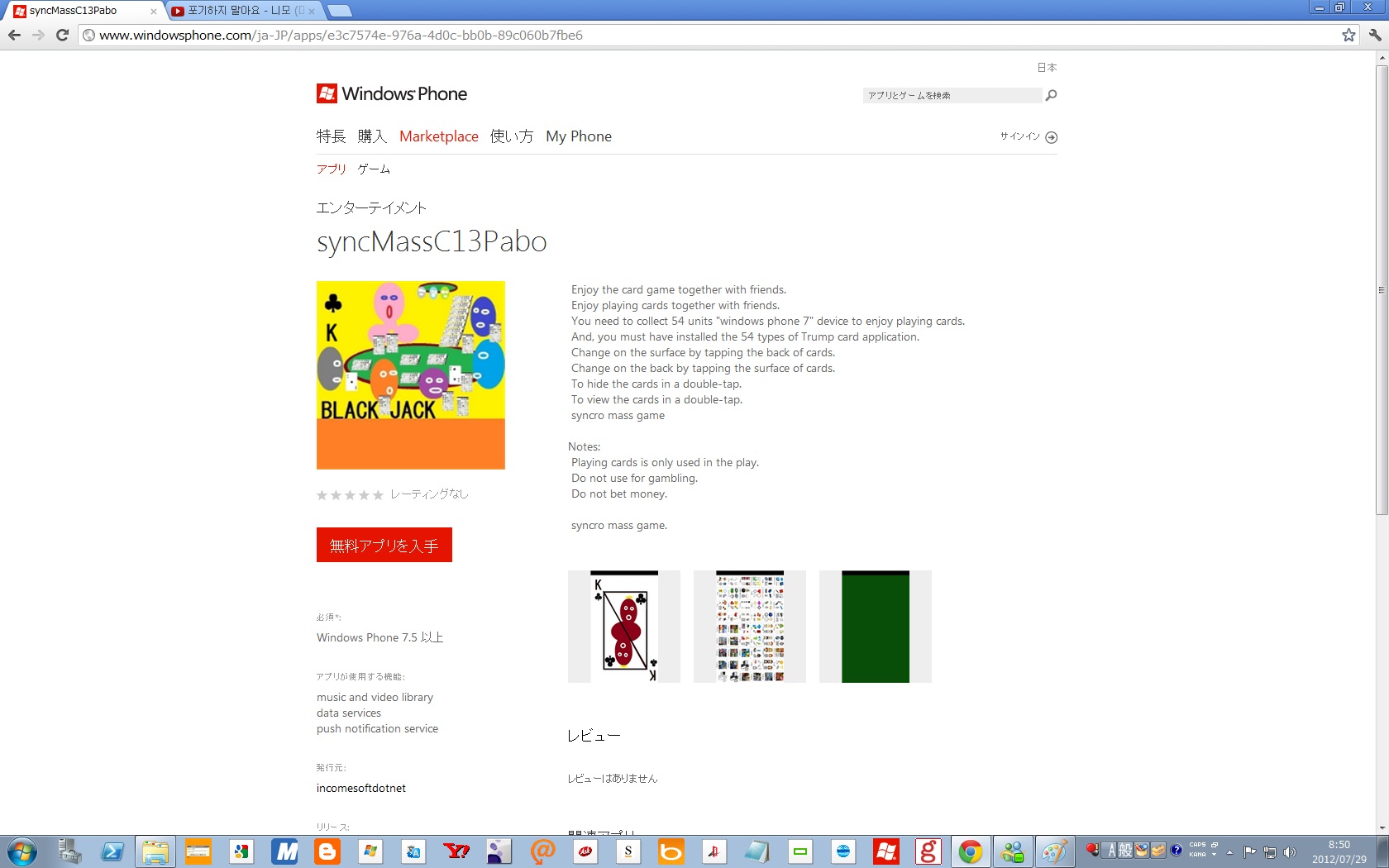Click the text 'data services'
The height and width of the screenshot is (868, 1389).
point(349,713)
